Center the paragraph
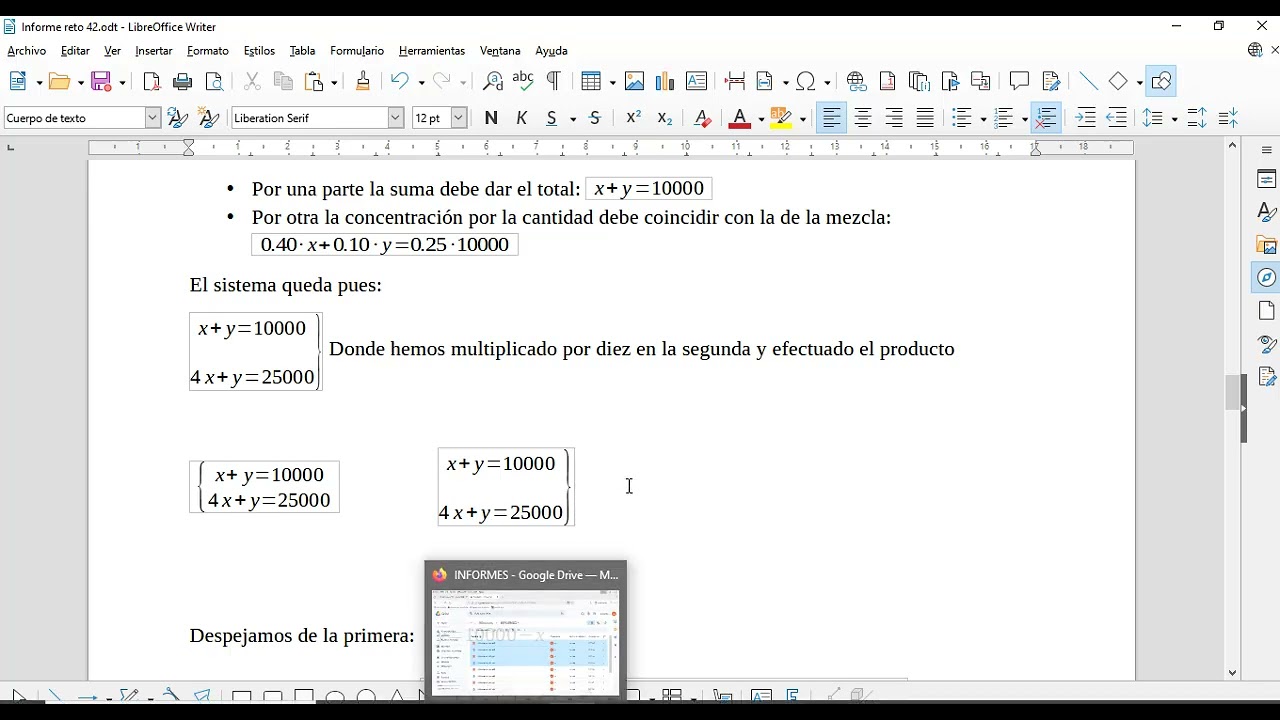The image size is (1280, 720). tap(863, 118)
